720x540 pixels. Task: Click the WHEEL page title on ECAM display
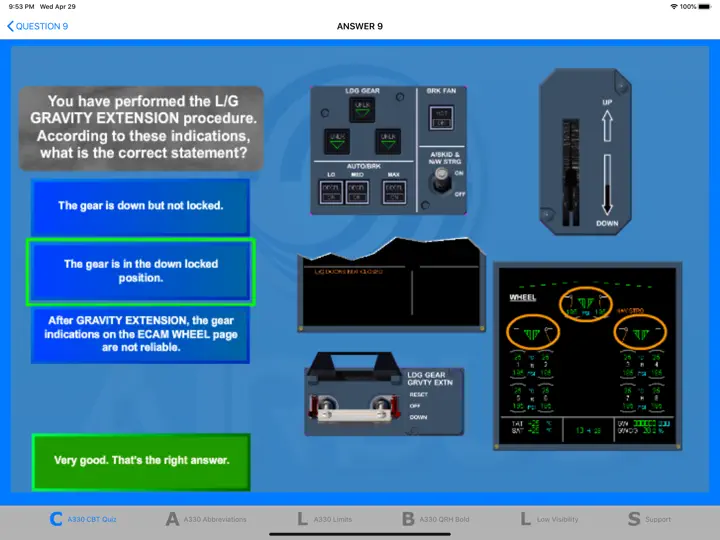[523, 298]
